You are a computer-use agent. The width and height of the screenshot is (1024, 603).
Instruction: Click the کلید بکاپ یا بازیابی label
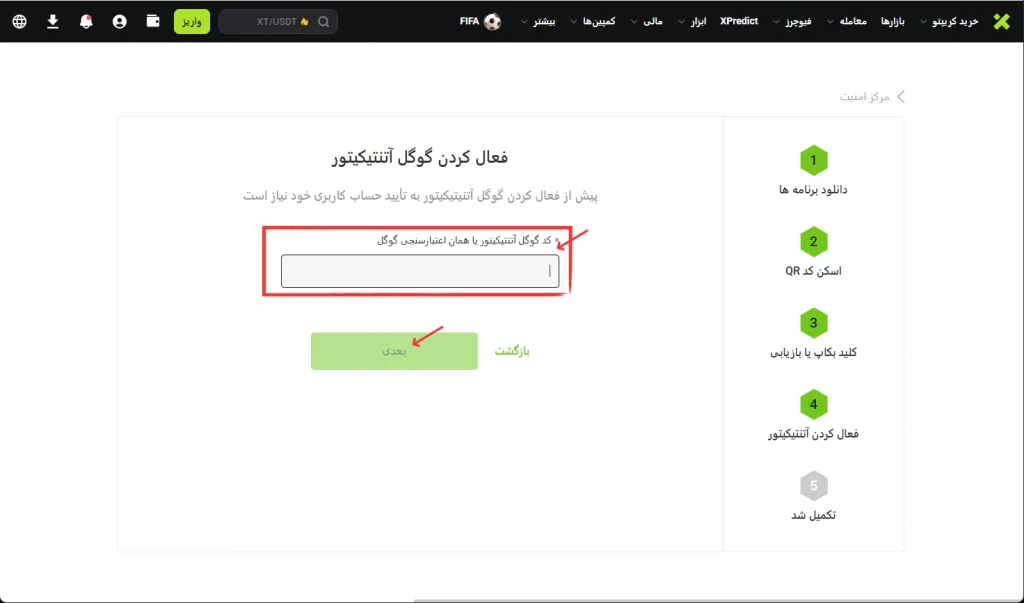(x=813, y=353)
